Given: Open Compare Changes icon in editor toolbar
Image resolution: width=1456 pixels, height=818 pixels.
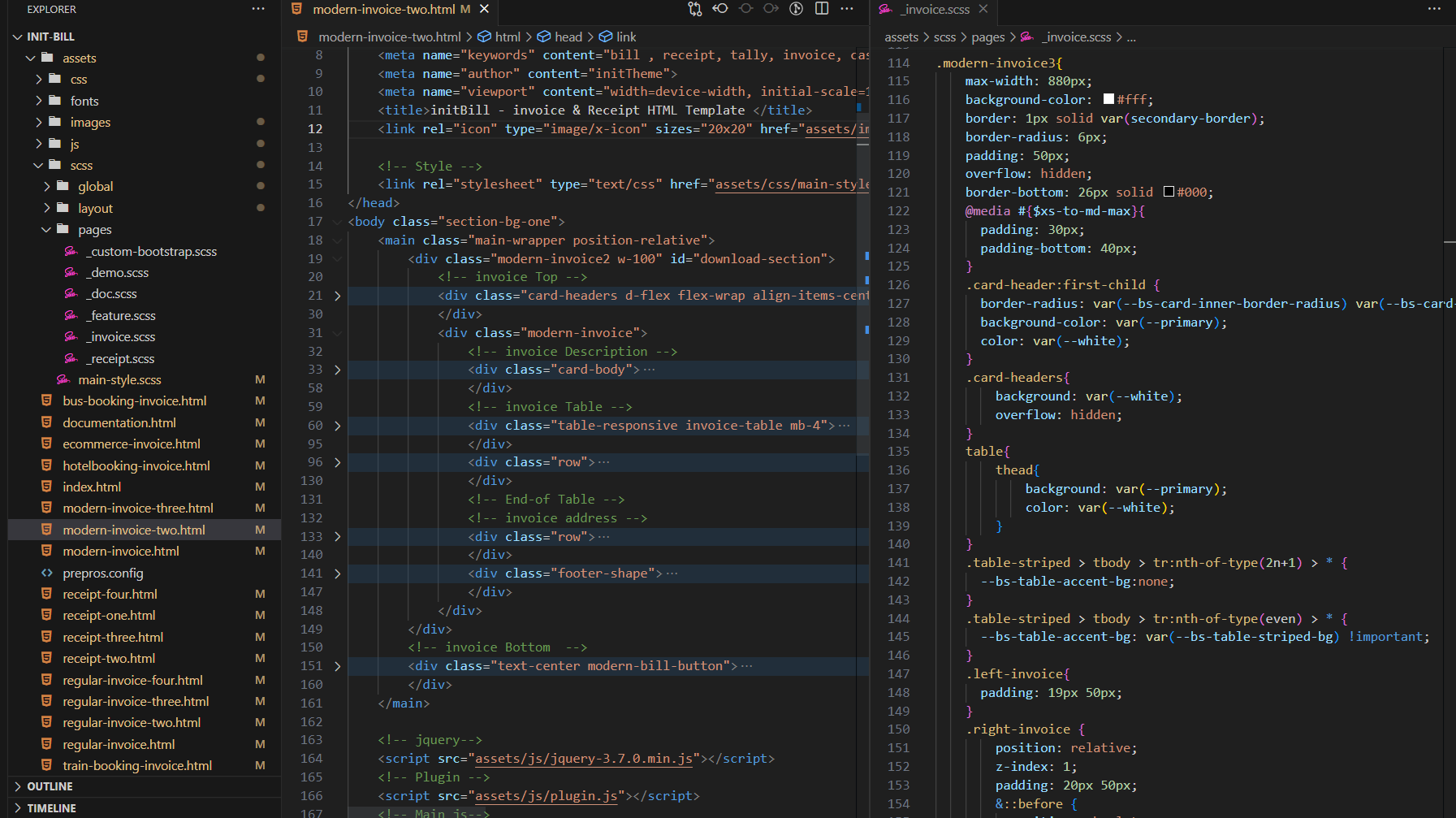Looking at the screenshot, I should point(694,9).
